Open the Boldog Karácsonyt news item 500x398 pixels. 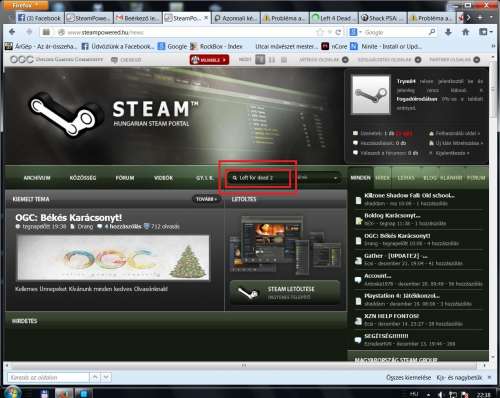[392, 215]
